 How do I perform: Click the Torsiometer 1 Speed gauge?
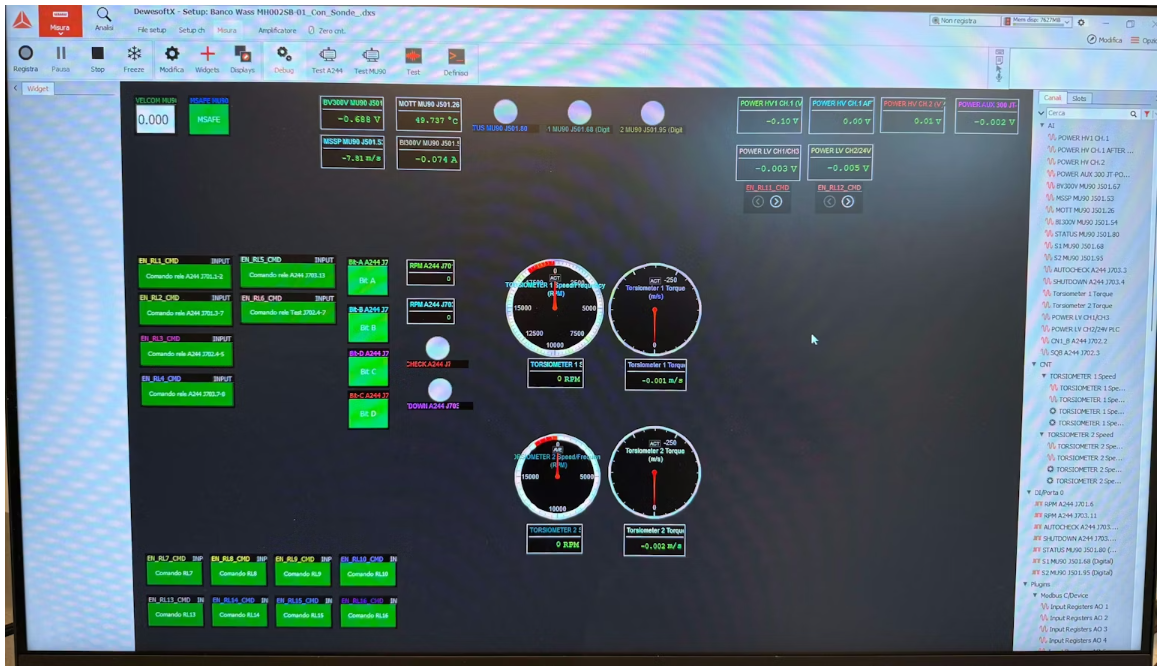click(555, 307)
